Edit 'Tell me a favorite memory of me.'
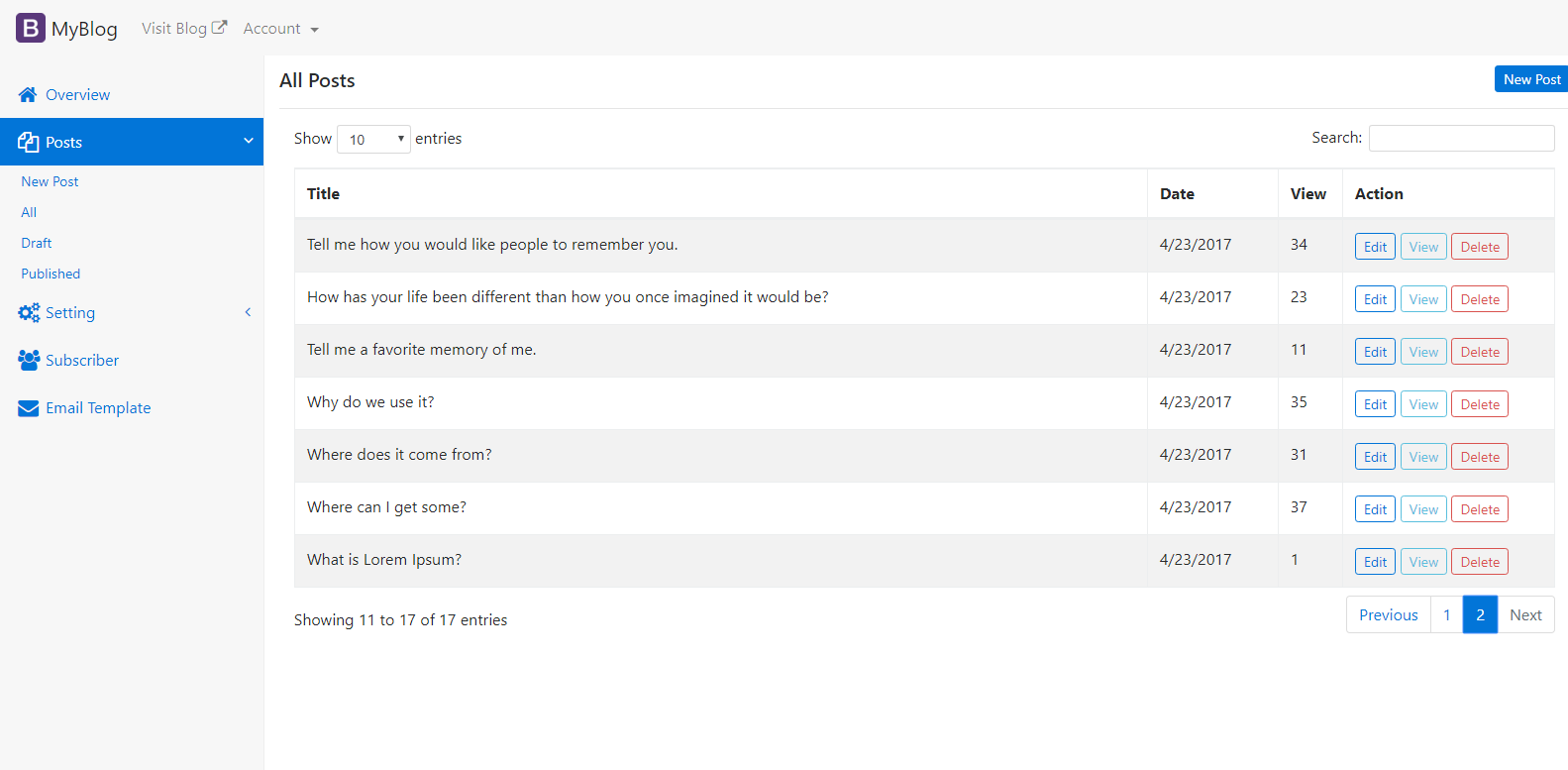This screenshot has width=1568, height=770. tap(1374, 351)
